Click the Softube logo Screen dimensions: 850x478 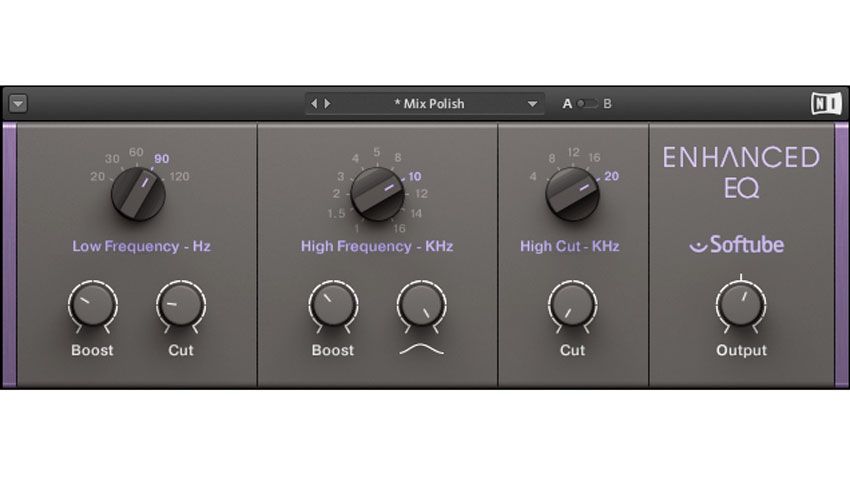click(737, 245)
